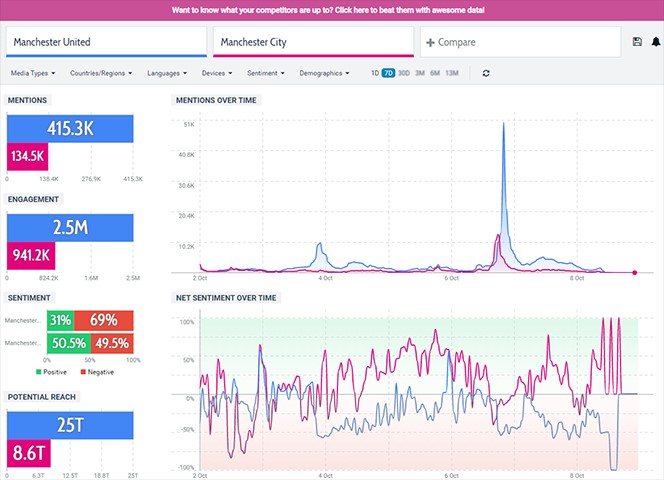Expand the Devices filter
Viewport: 664px width, 480px height.
(217, 73)
